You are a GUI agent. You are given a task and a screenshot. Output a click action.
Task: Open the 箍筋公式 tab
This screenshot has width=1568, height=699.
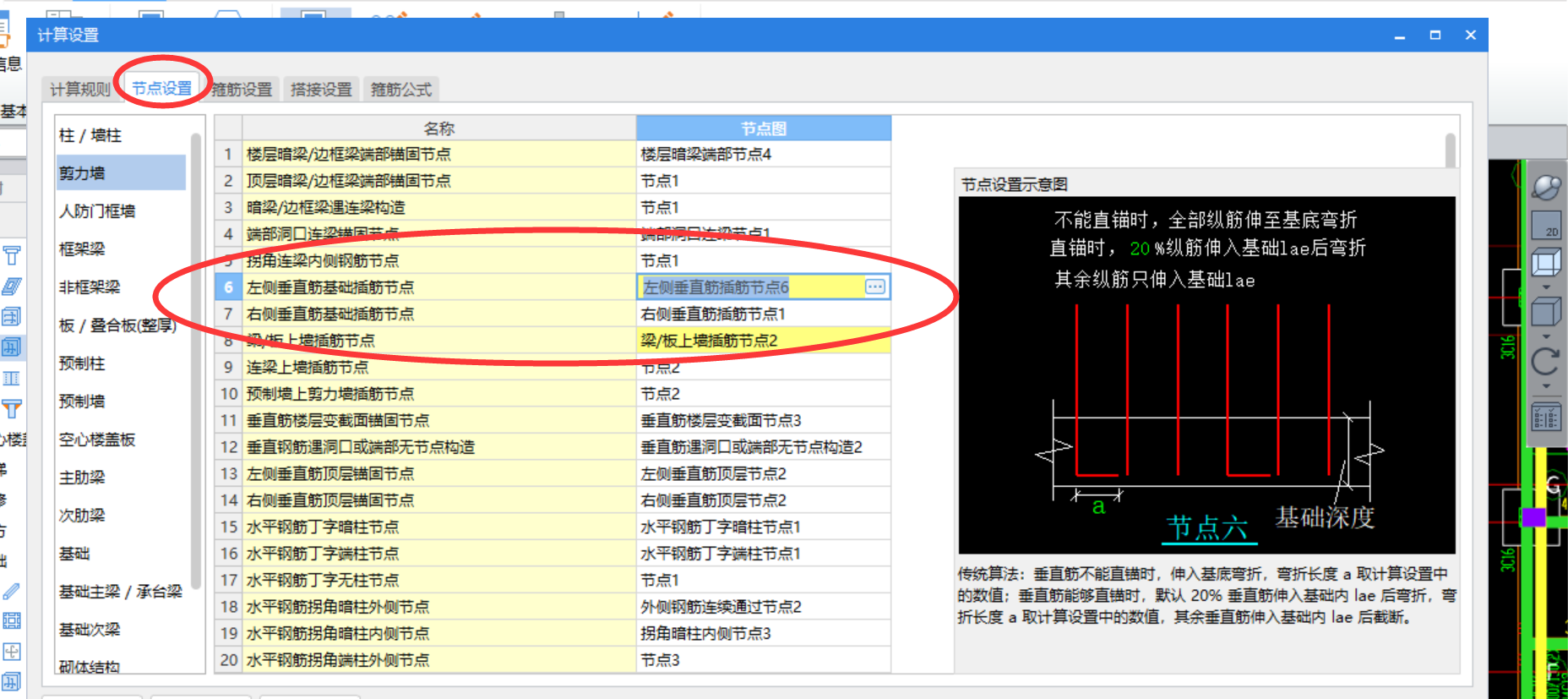pyautogui.click(x=401, y=89)
